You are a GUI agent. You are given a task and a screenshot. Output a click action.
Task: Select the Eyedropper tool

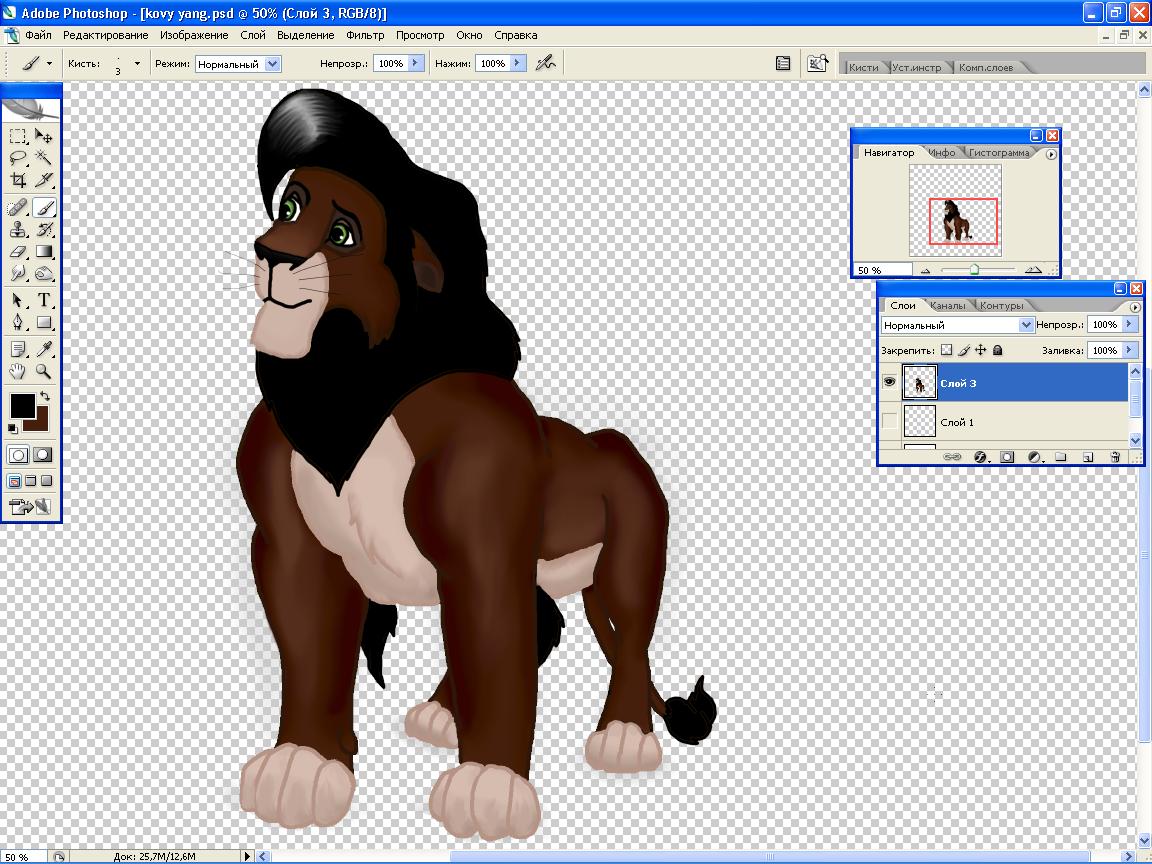click(x=44, y=349)
